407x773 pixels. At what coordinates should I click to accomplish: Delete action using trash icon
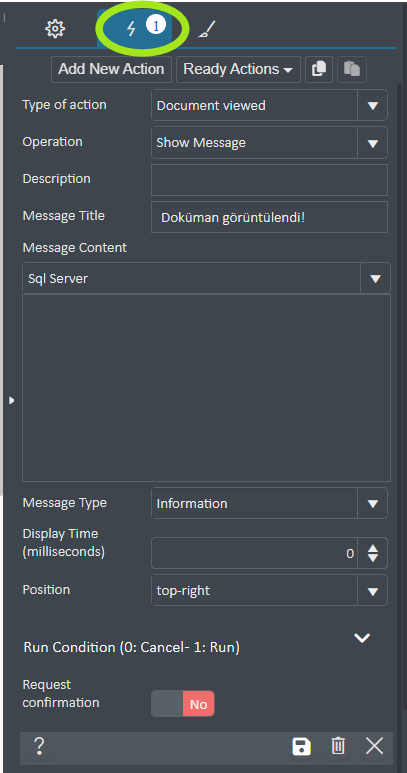[x=338, y=746]
